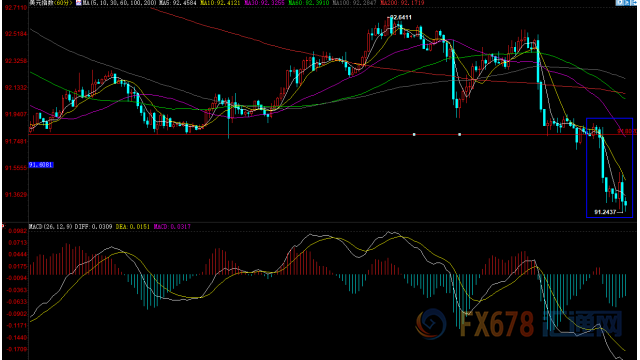Click the small red marker at MACD panel's left edge
The height and width of the screenshot is (360, 640).
3,225
